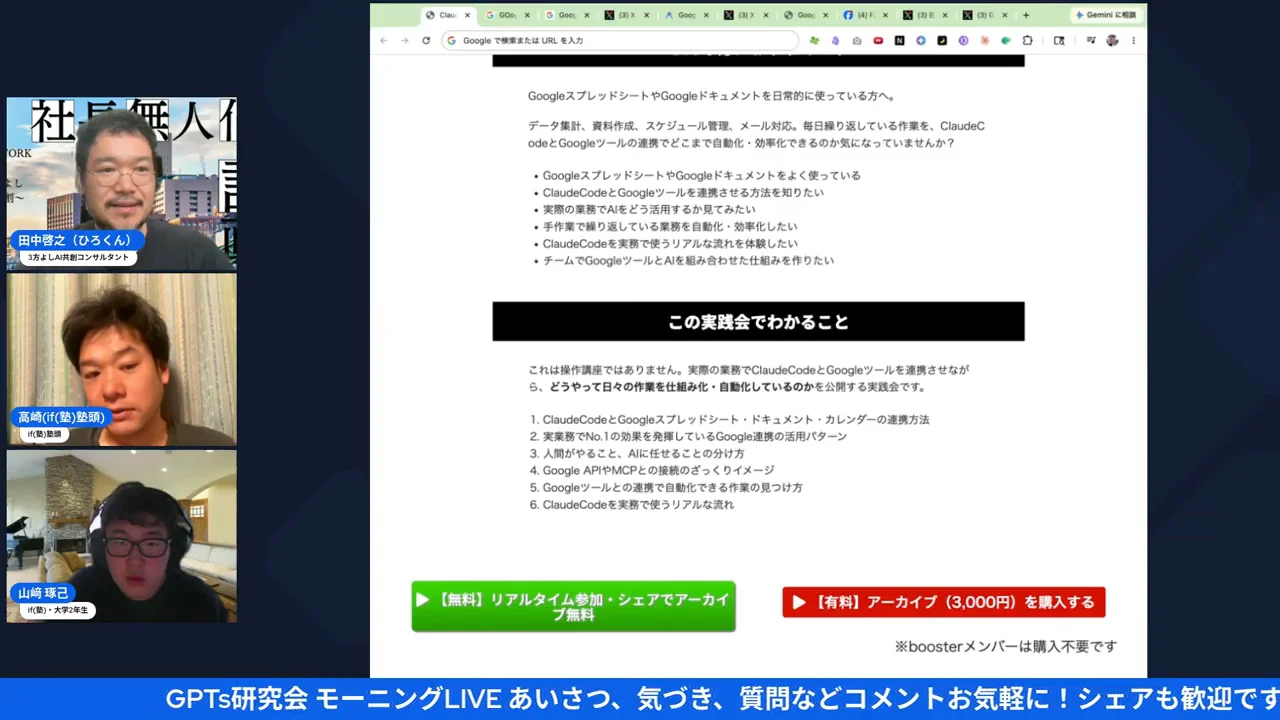1280x720 pixels.
Task: Click the red YouTube-style extension icon
Action: (x=878, y=40)
